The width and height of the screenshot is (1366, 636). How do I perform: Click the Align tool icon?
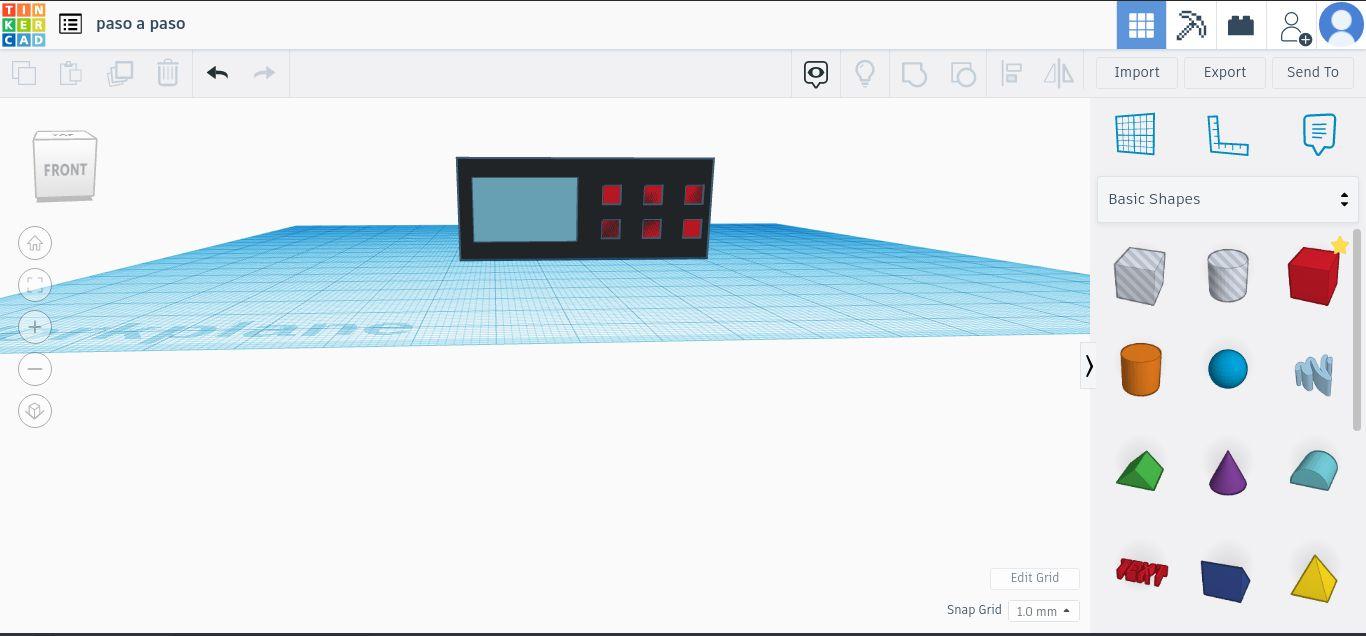(1011, 73)
